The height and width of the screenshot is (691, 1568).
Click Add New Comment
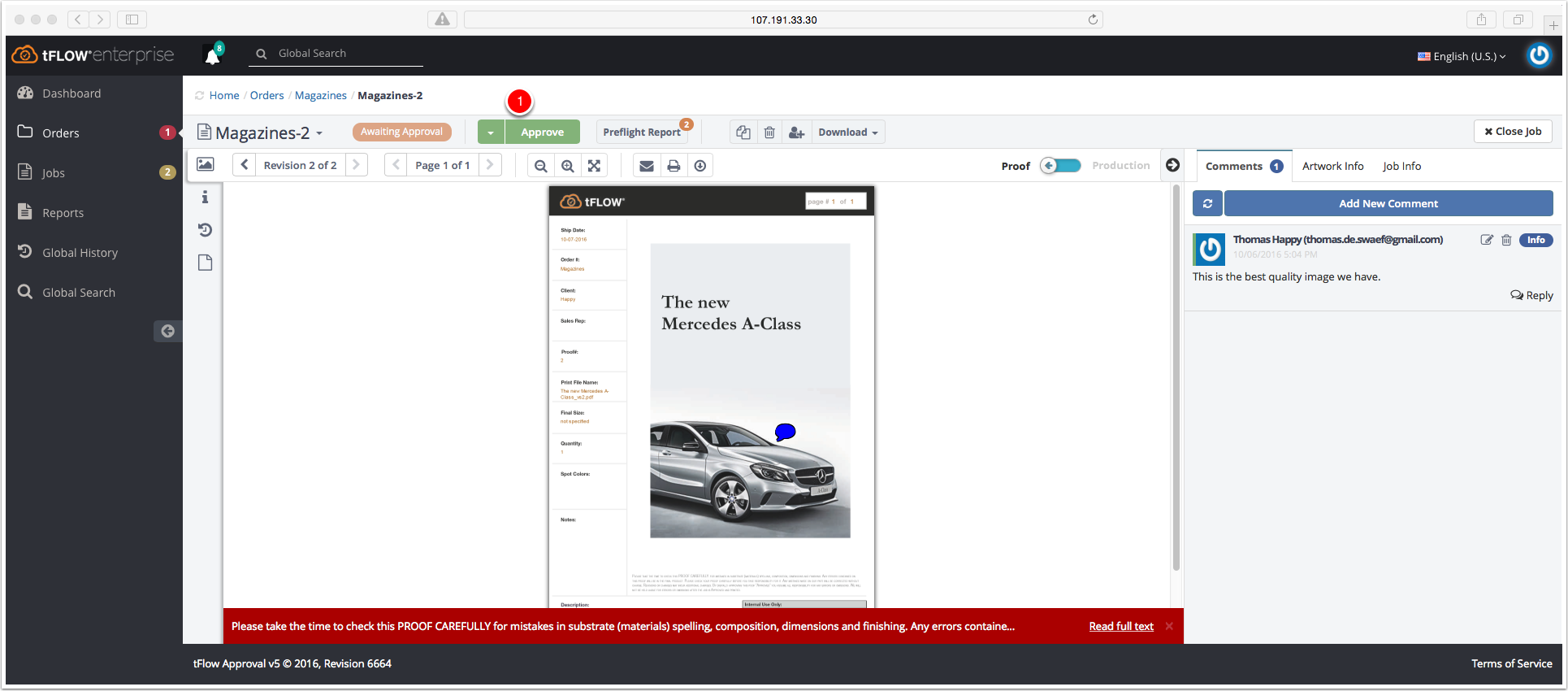click(1388, 203)
